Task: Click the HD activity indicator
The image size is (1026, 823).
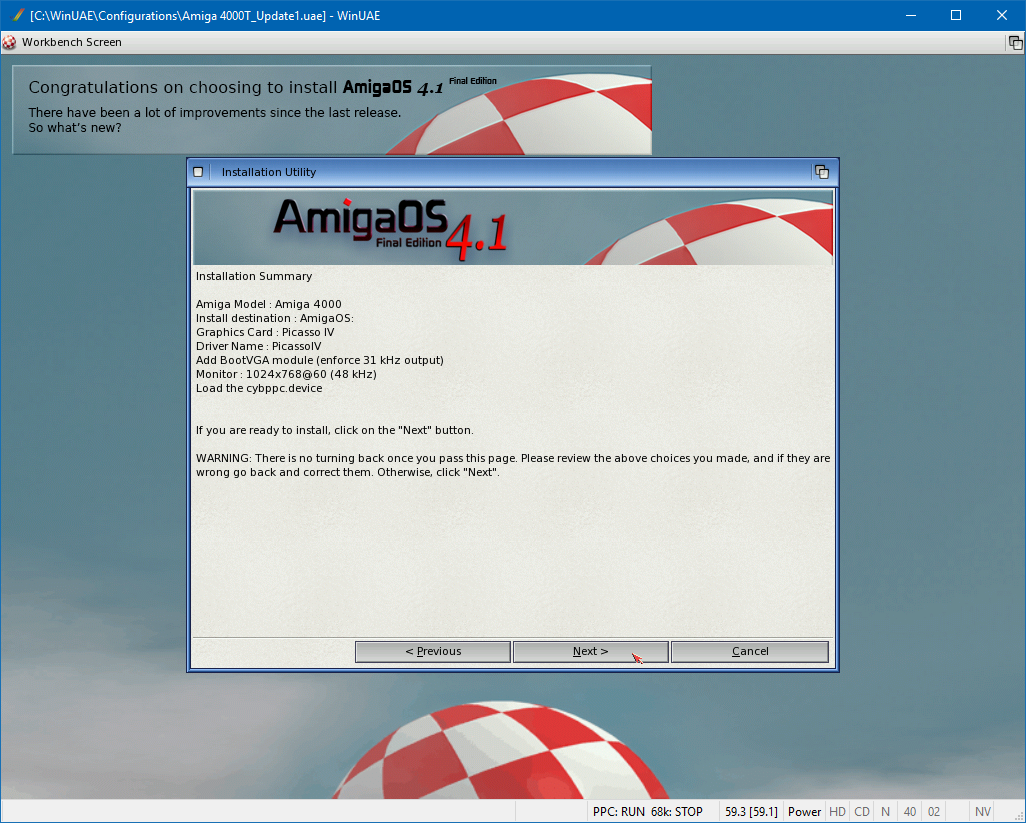Action: [x=837, y=812]
